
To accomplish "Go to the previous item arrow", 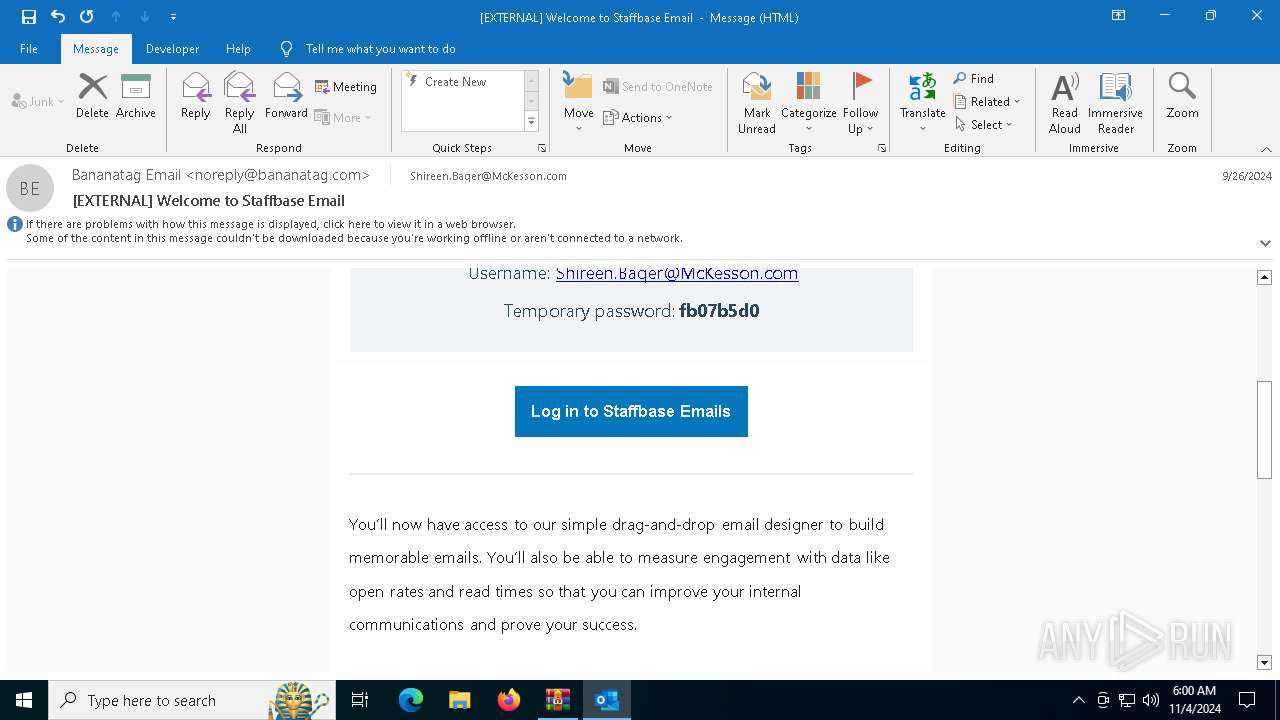I will [x=116, y=17].
